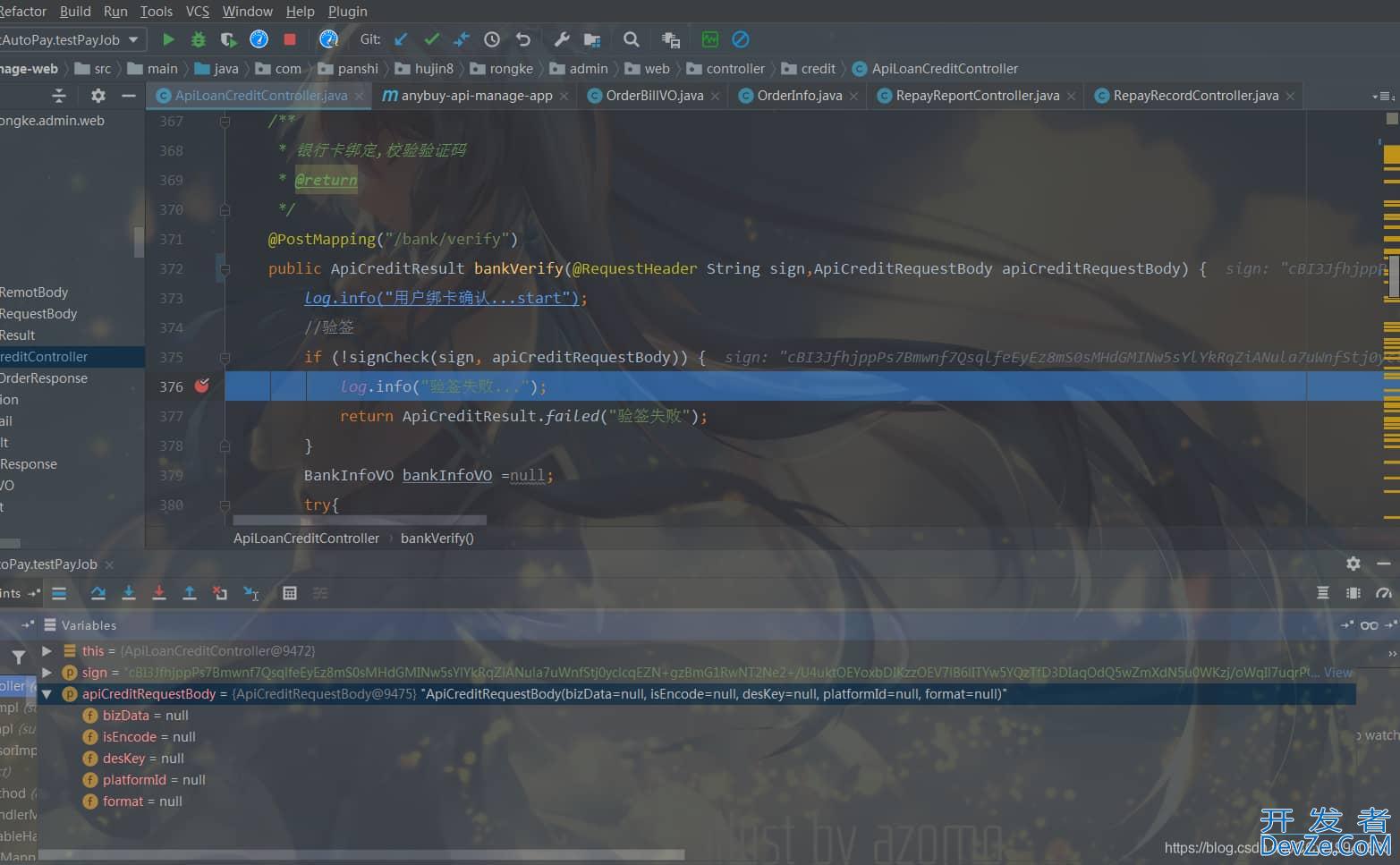Step into with the blue down arrow
This screenshot has height=865, width=1400.
(x=129, y=593)
